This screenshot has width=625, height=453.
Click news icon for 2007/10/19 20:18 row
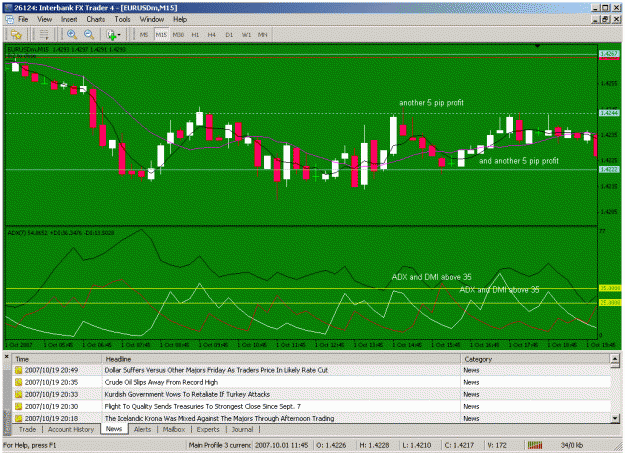click(18, 418)
